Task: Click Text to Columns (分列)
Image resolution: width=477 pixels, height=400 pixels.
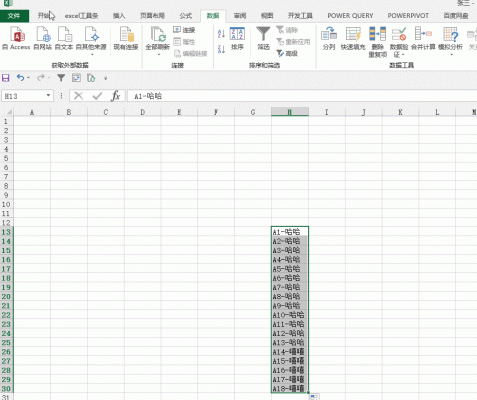Action: [x=329, y=38]
